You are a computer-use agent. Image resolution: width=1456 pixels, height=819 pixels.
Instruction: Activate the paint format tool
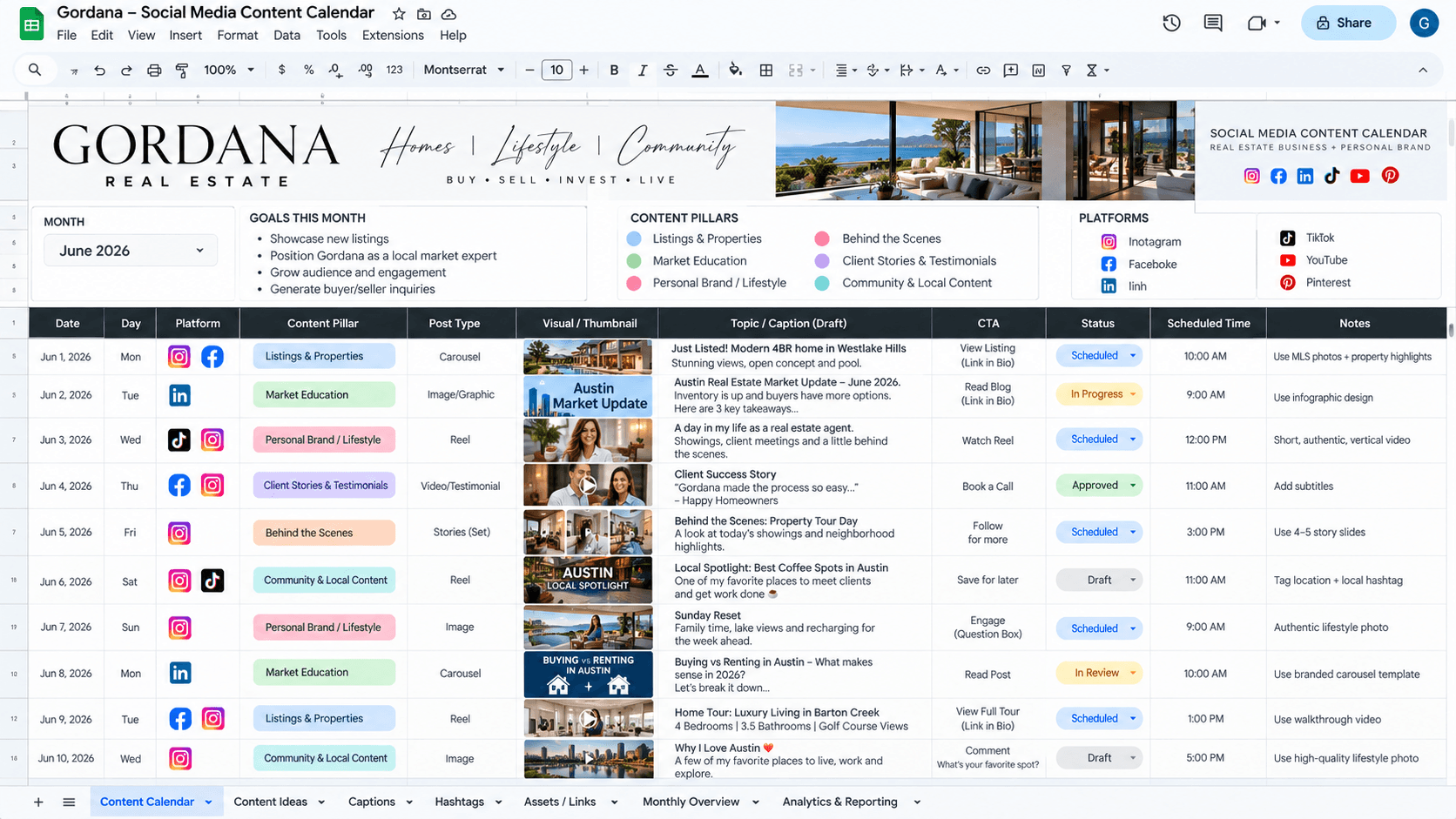(x=182, y=70)
